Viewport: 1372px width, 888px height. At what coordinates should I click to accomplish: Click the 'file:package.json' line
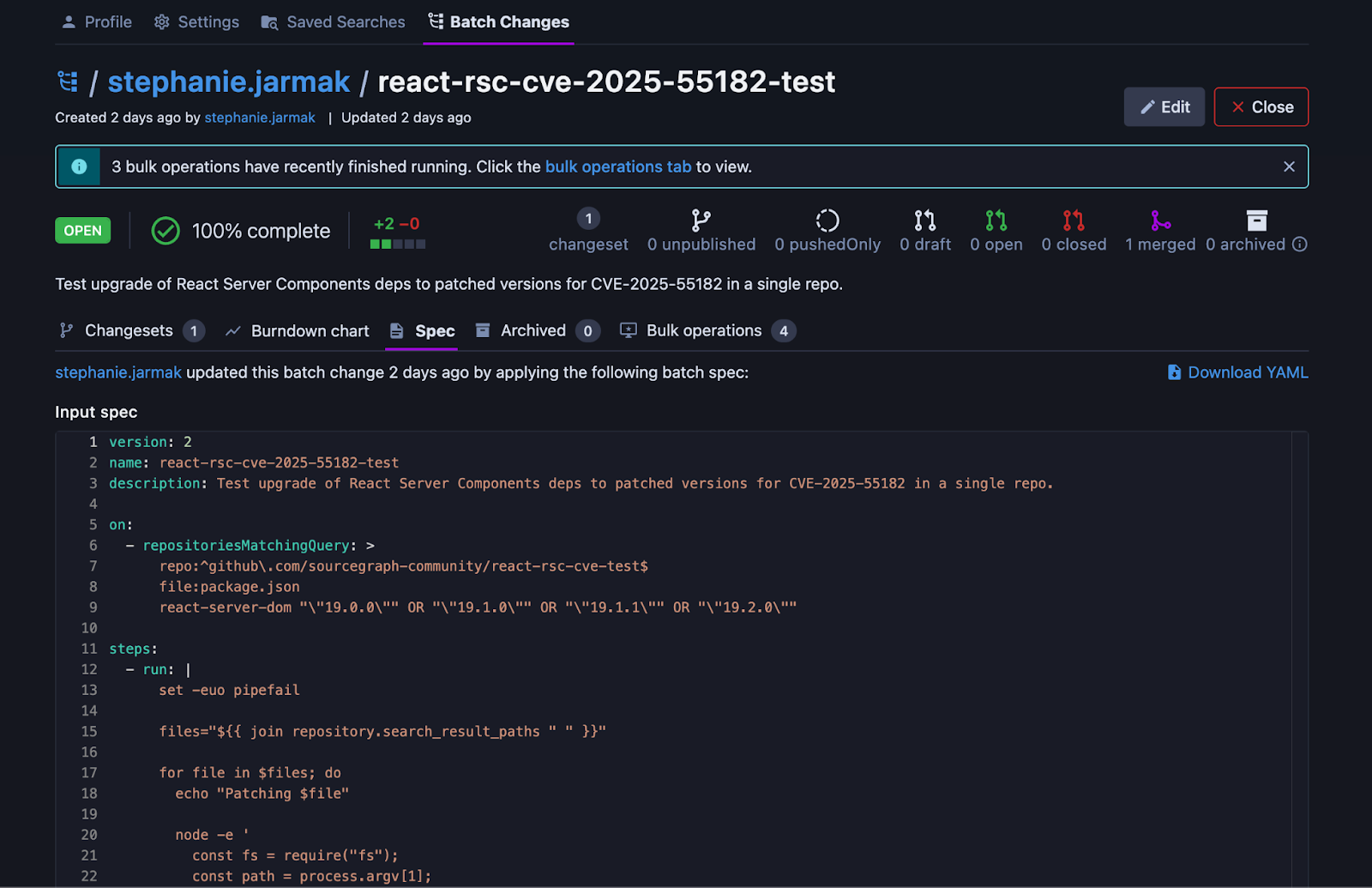229,587
